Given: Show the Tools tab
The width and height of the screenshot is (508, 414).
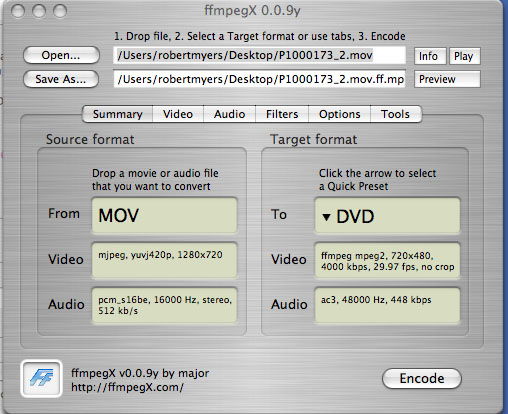Looking at the screenshot, I should 396,114.
